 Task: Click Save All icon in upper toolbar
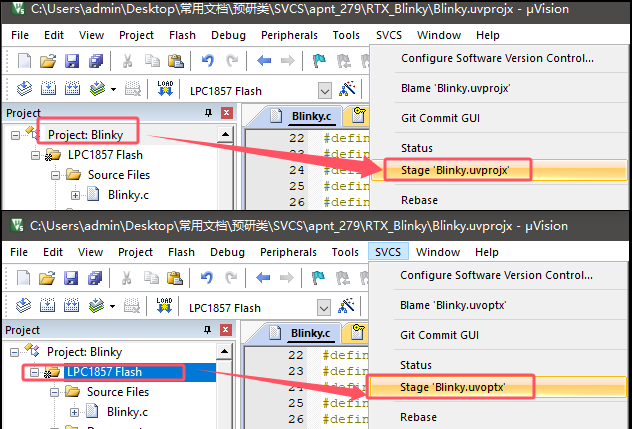pos(94,62)
